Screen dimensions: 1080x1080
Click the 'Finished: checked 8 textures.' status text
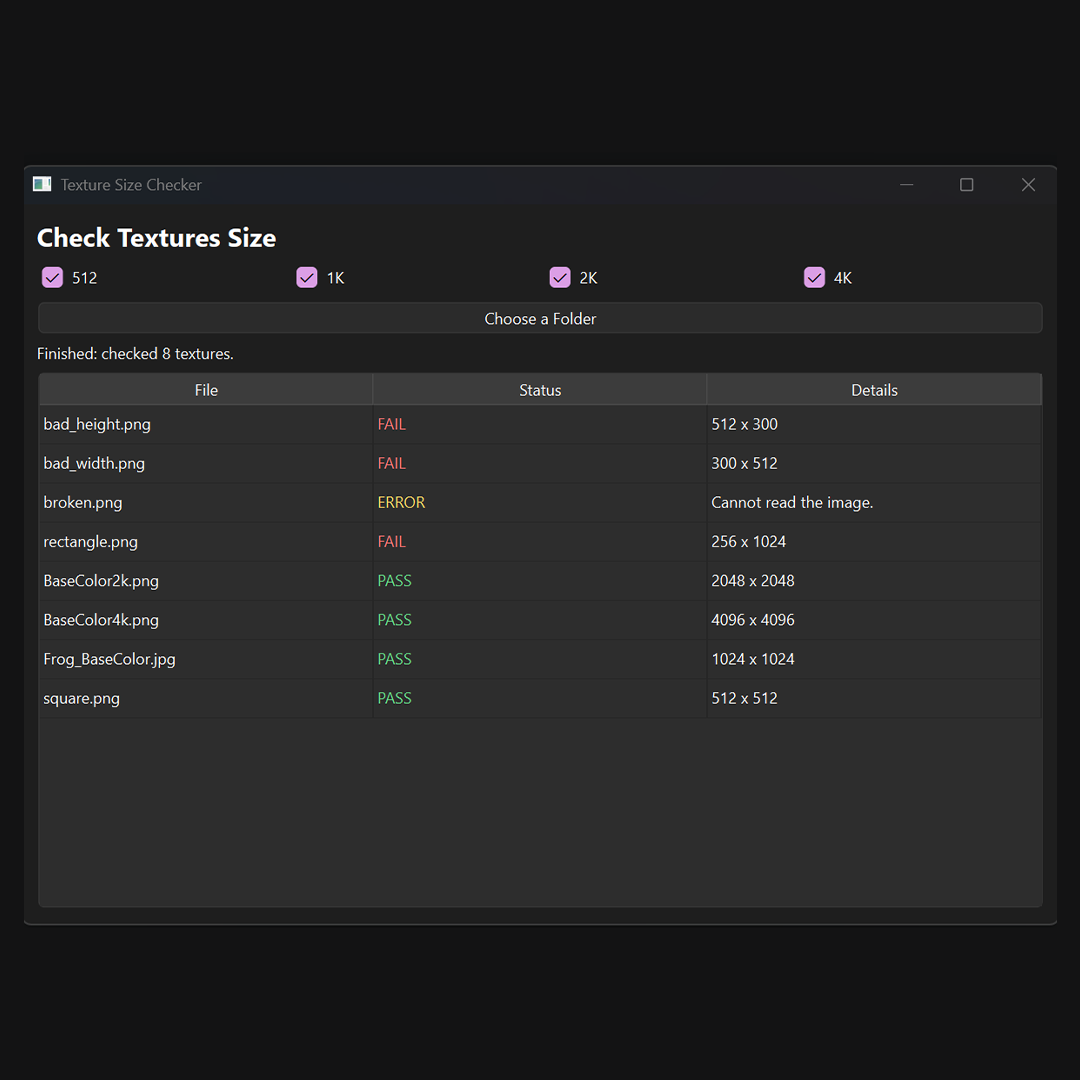[135, 353]
